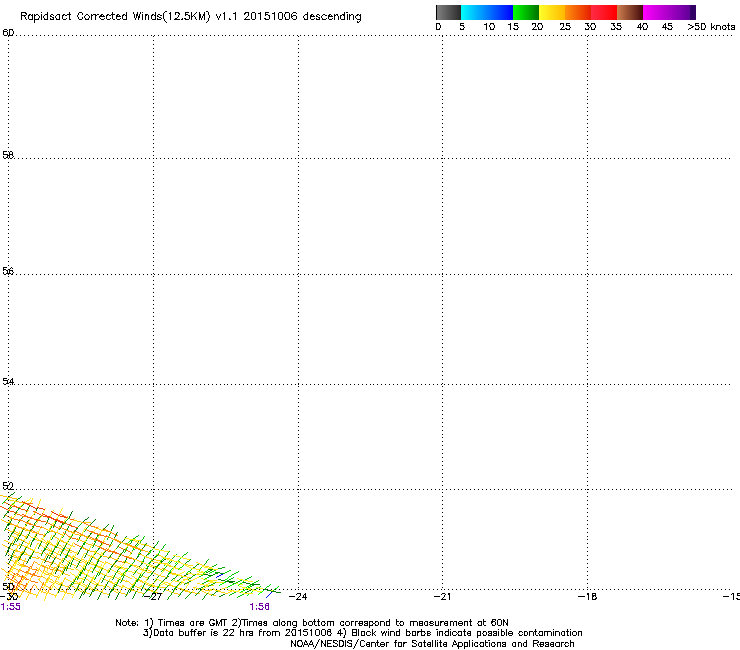
Task: Click the longitude label -27
Action: (154, 597)
